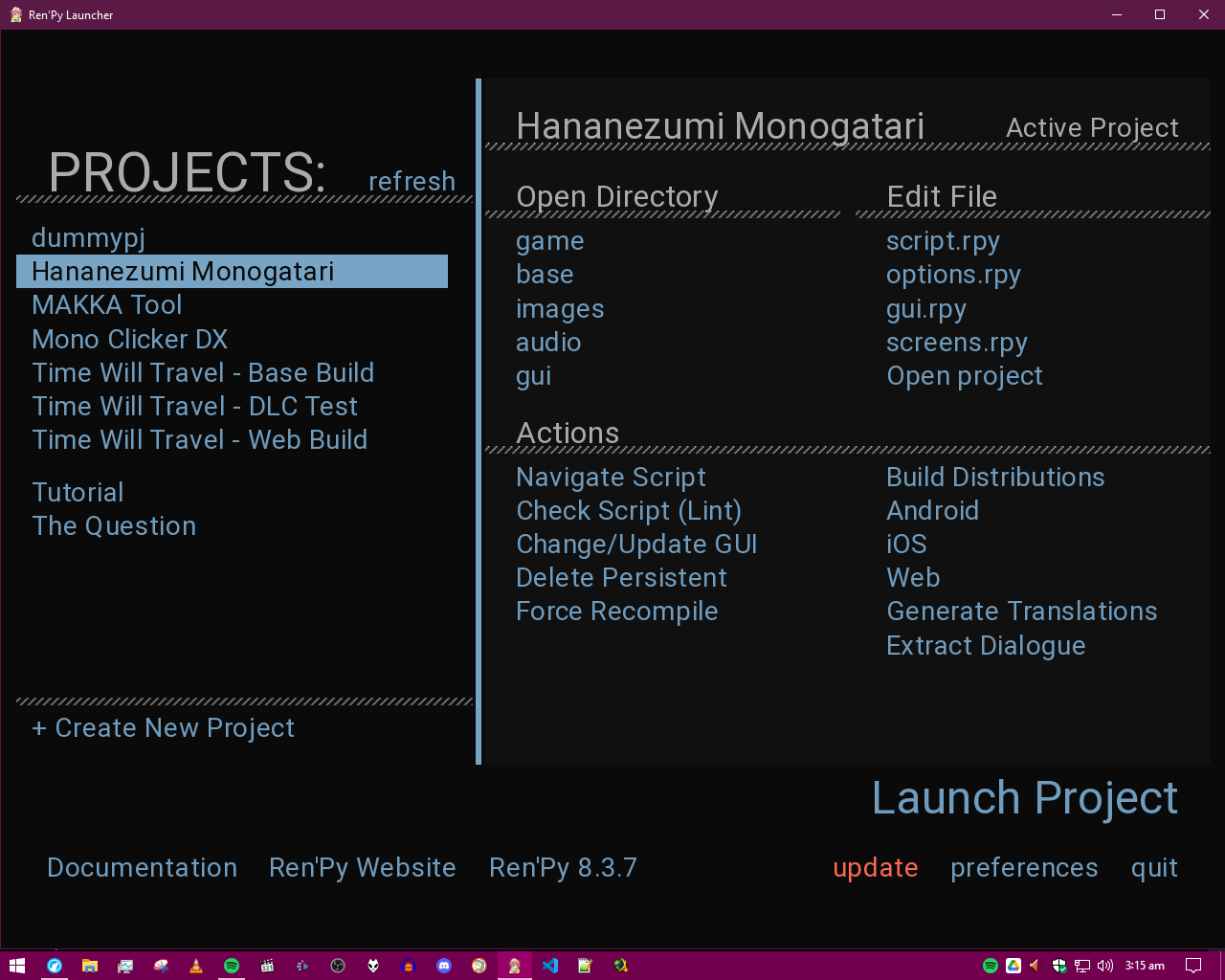The image size is (1225, 980).
Task: Open Notepad++ from the taskbar
Action: point(585,966)
